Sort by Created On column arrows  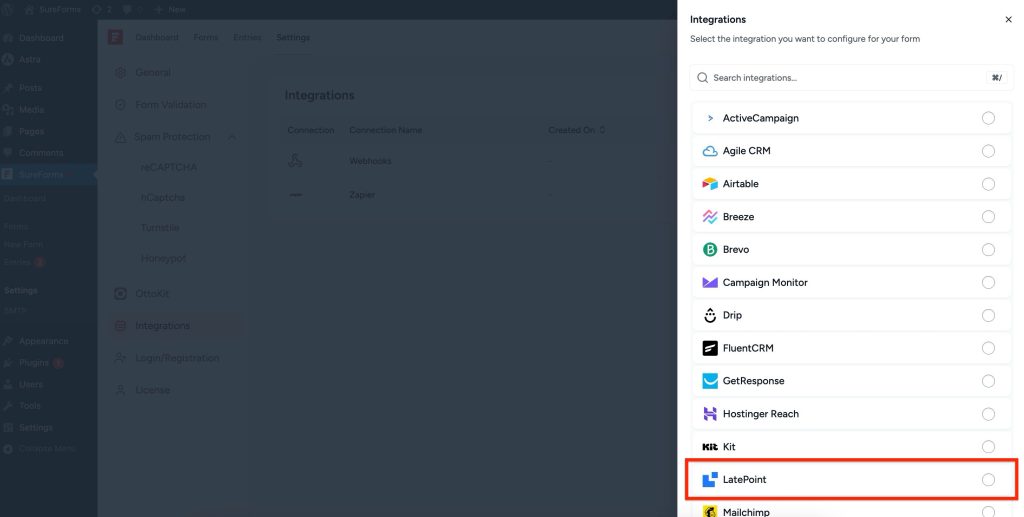pos(602,130)
